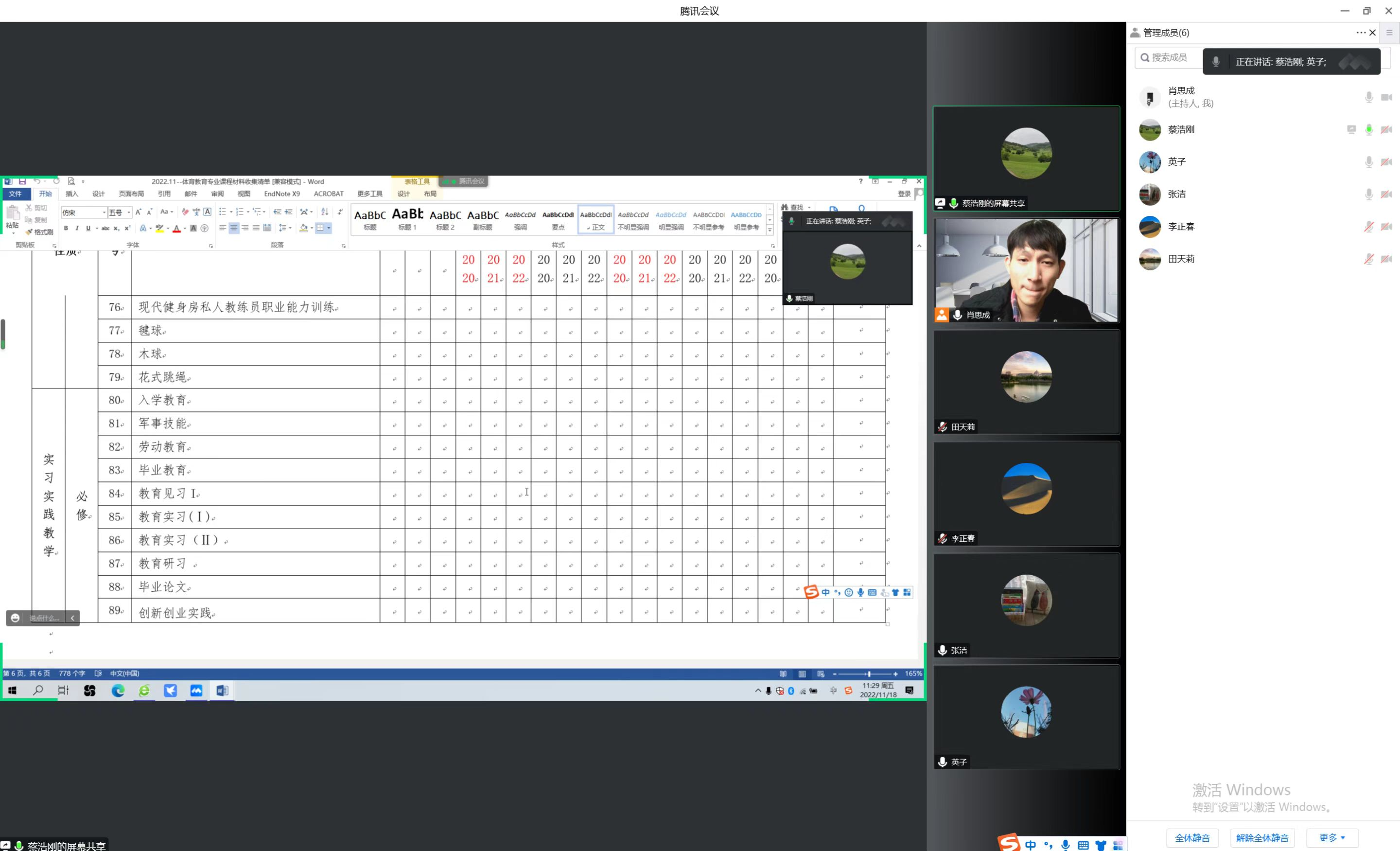
Task: Select the center align paragraph icon
Action: point(233,228)
